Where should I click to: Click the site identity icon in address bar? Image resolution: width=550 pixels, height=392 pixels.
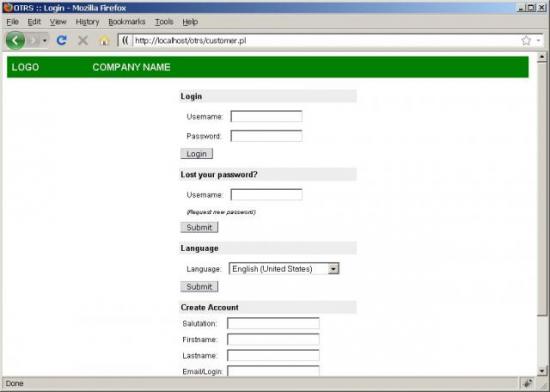125,41
